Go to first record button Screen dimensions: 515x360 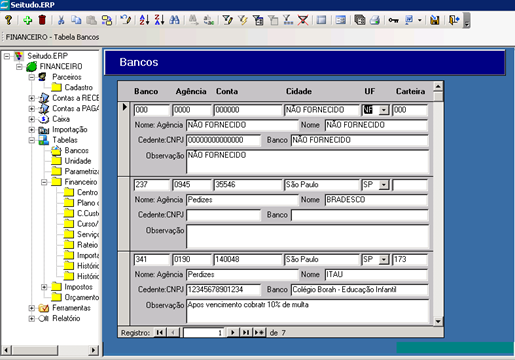tap(160, 332)
